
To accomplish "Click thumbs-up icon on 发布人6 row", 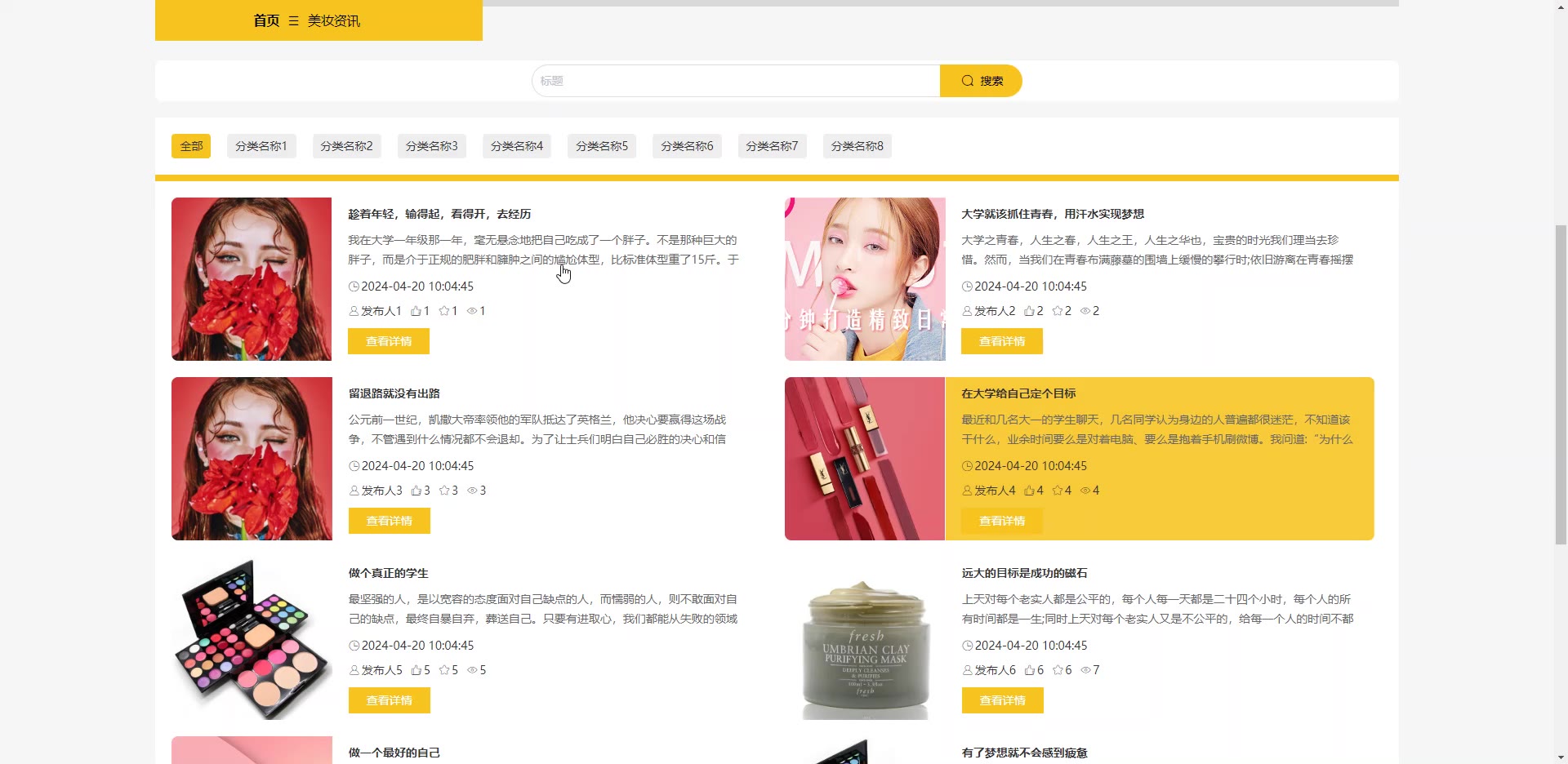I will tap(1030, 670).
